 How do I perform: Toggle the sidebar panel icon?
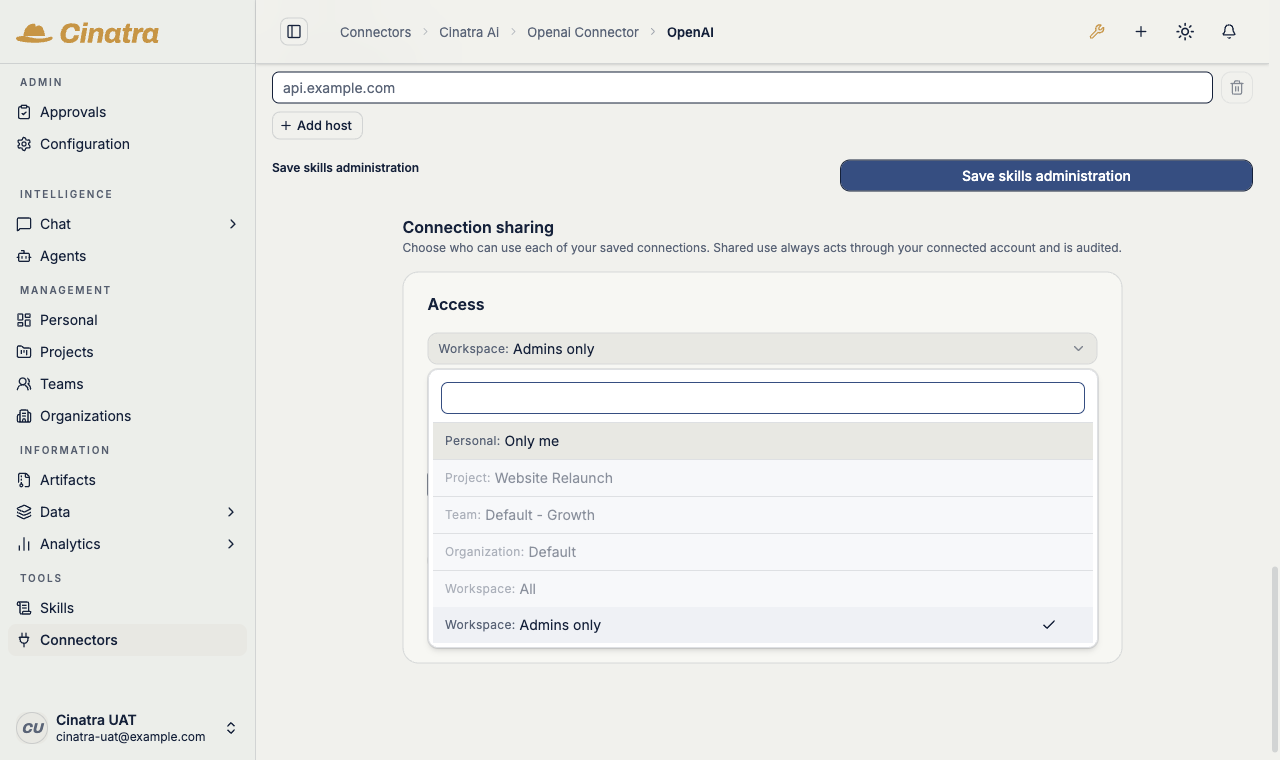click(x=294, y=32)
